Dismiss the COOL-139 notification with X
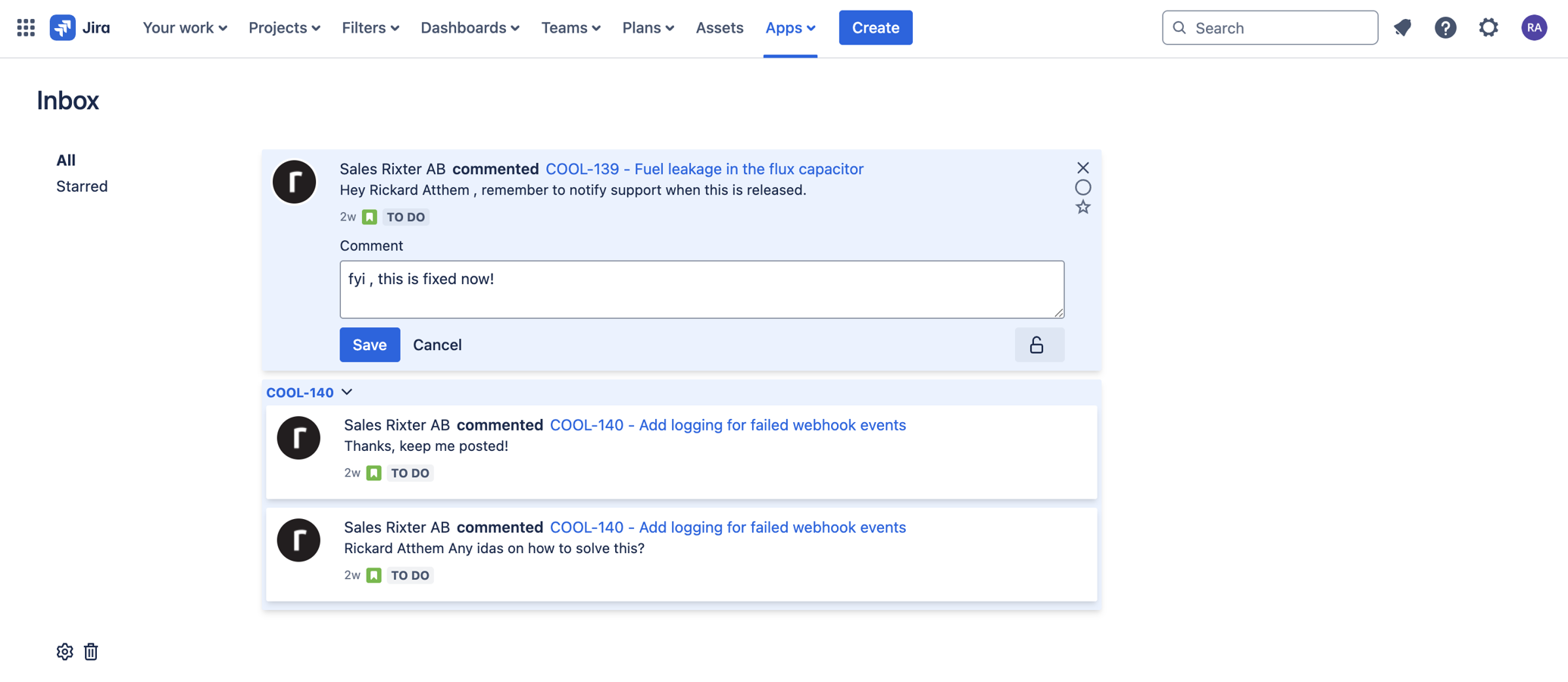Screen dimensions: 1568x682 click(1082, 167)
